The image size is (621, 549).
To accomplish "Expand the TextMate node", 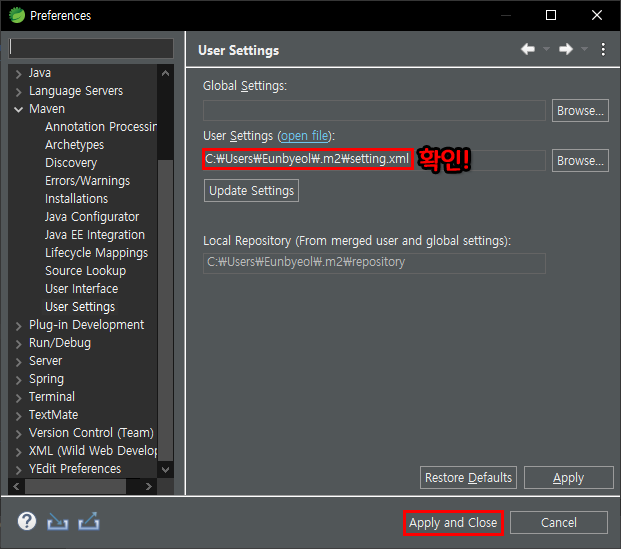I will (x=18, y=416).
